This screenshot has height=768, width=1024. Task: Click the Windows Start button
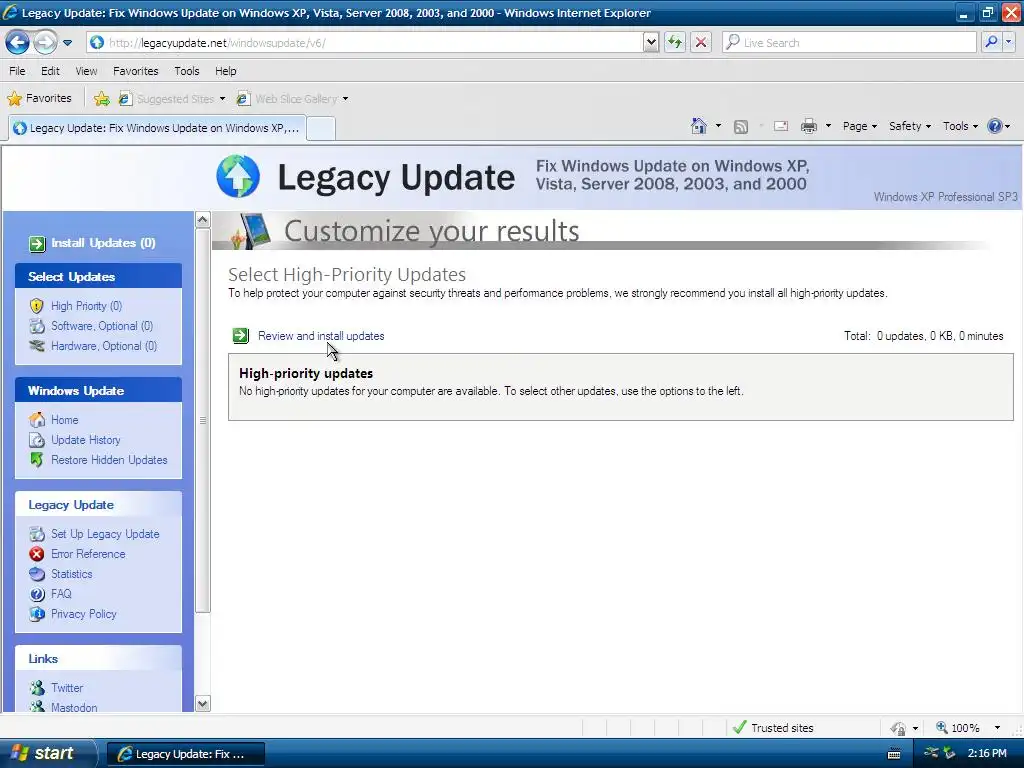48,754
